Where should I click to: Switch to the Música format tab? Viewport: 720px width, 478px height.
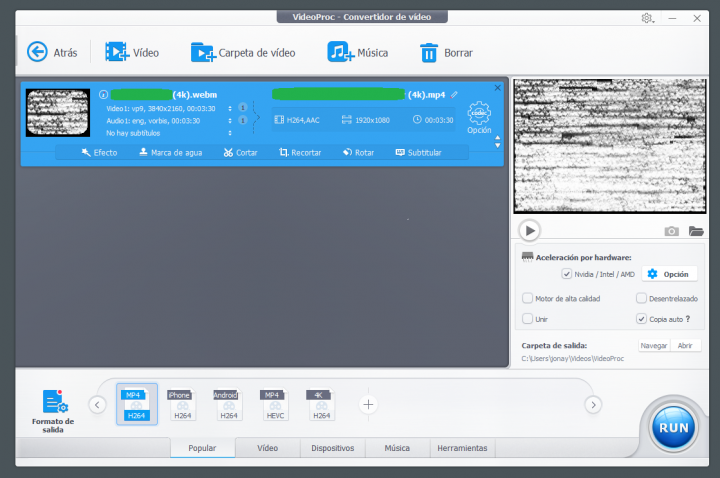tap(397, 448)
